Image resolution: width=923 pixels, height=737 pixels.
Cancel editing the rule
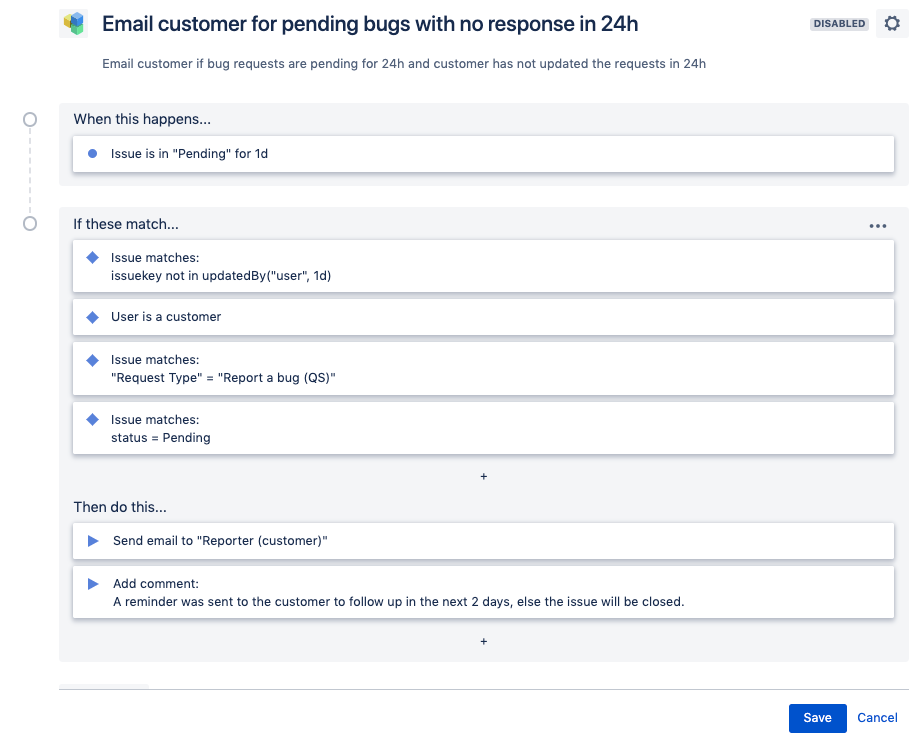click(877, 718)
